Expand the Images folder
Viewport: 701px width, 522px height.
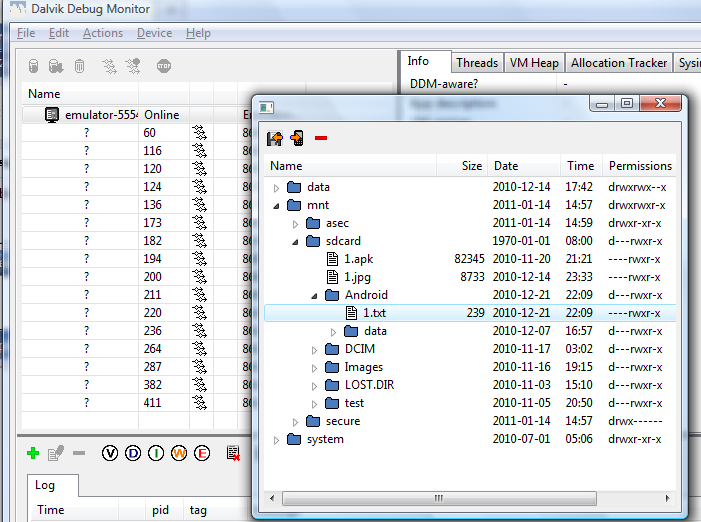(314, 368)
